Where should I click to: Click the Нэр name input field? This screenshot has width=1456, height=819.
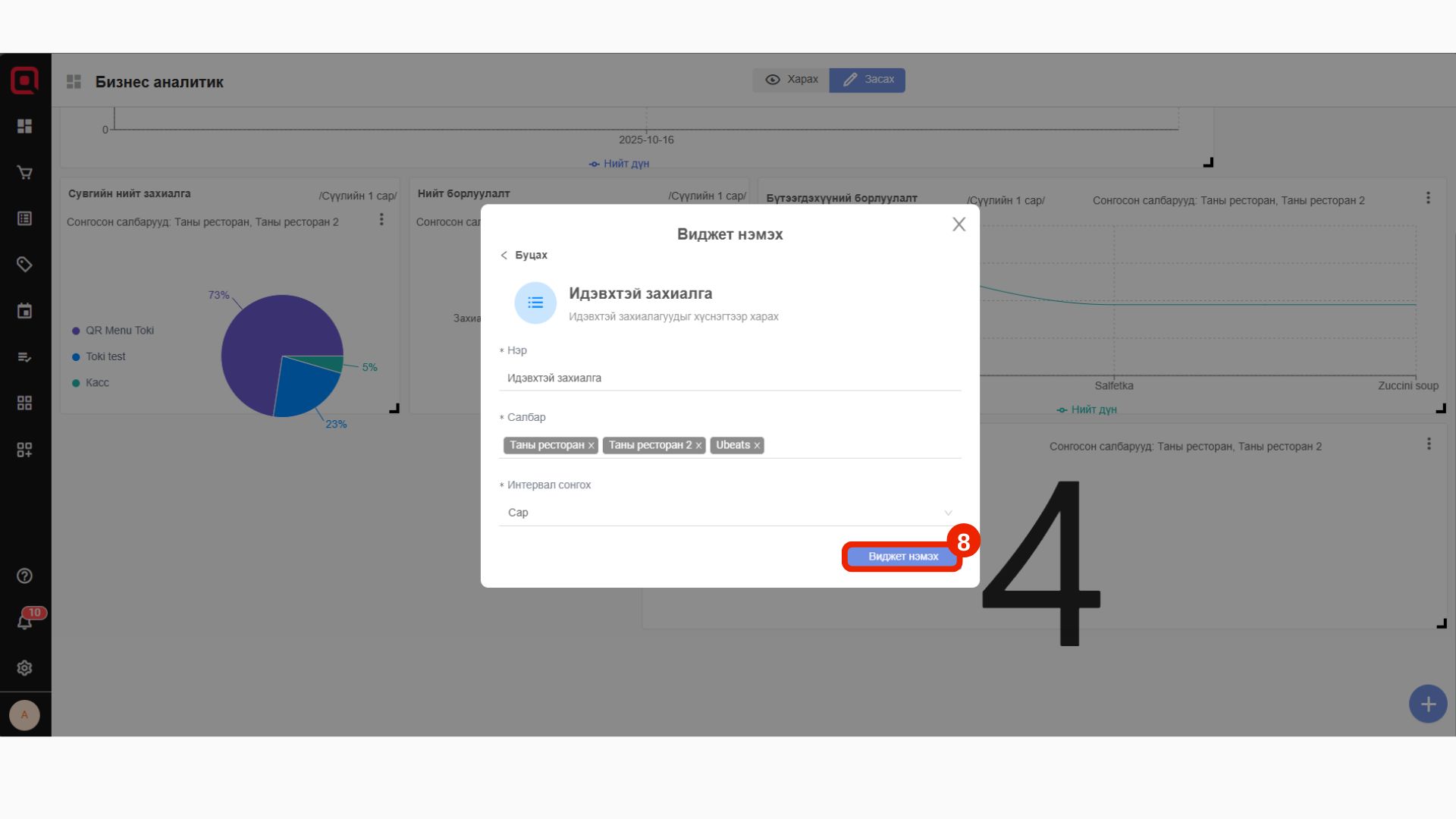coord(730,378)
